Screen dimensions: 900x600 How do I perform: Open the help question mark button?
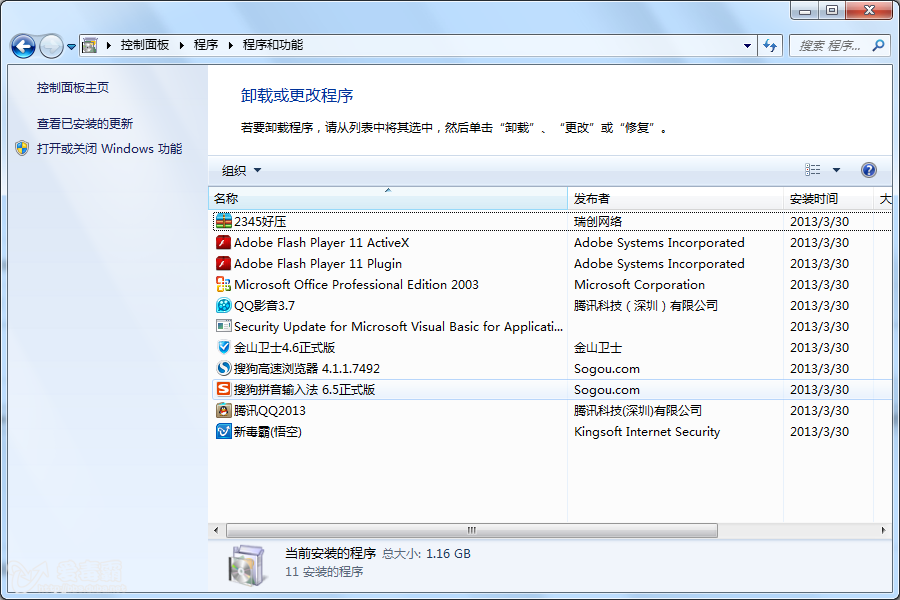pos(868,170)
